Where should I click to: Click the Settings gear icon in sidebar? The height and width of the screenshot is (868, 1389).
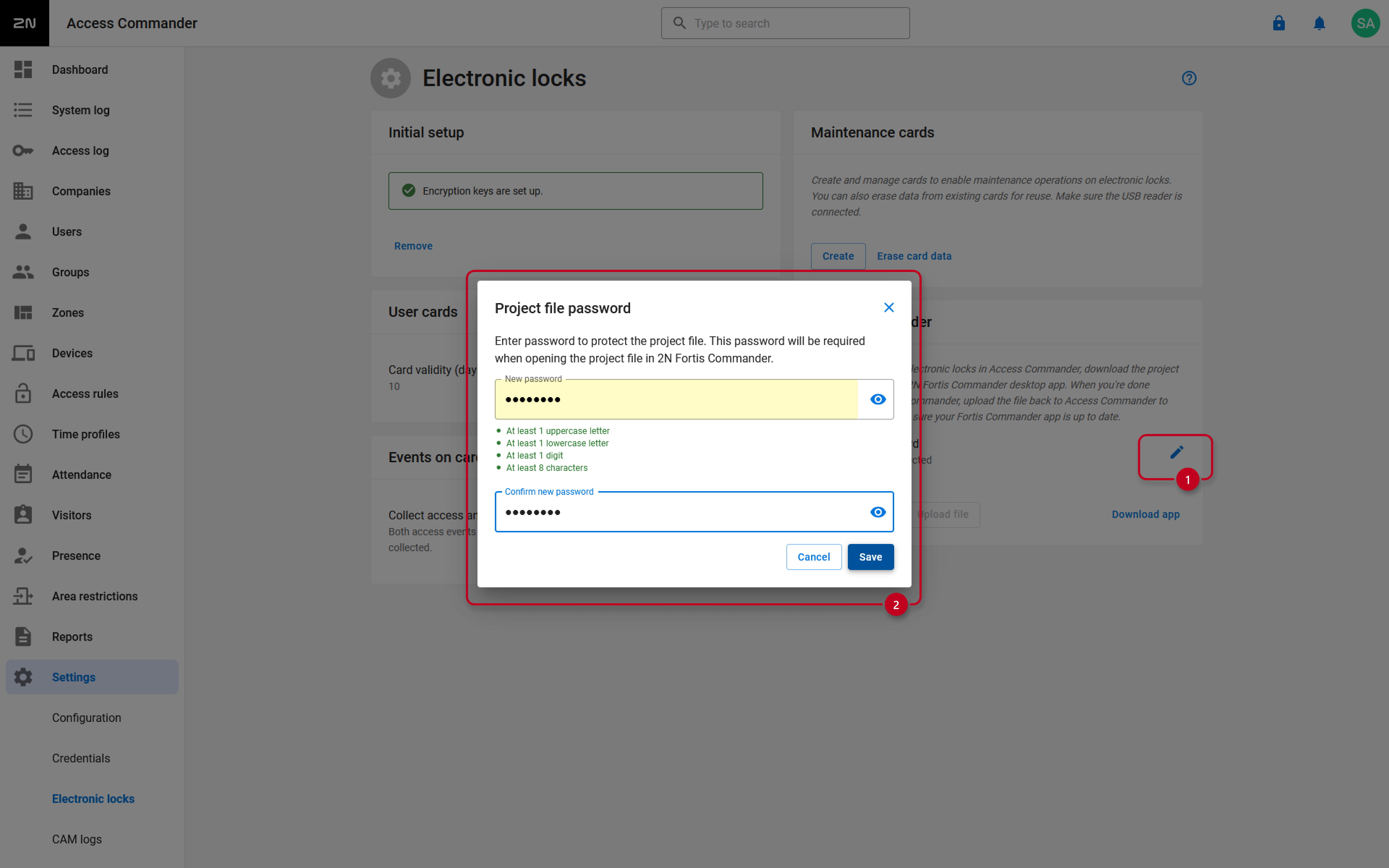click(x=23, y=677)
